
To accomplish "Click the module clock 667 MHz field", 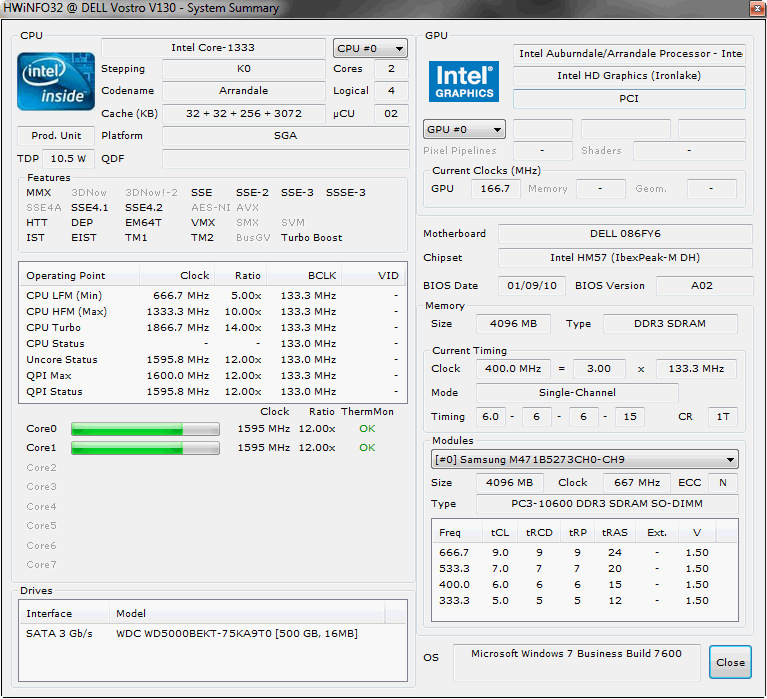I will [x=637, y=483].
